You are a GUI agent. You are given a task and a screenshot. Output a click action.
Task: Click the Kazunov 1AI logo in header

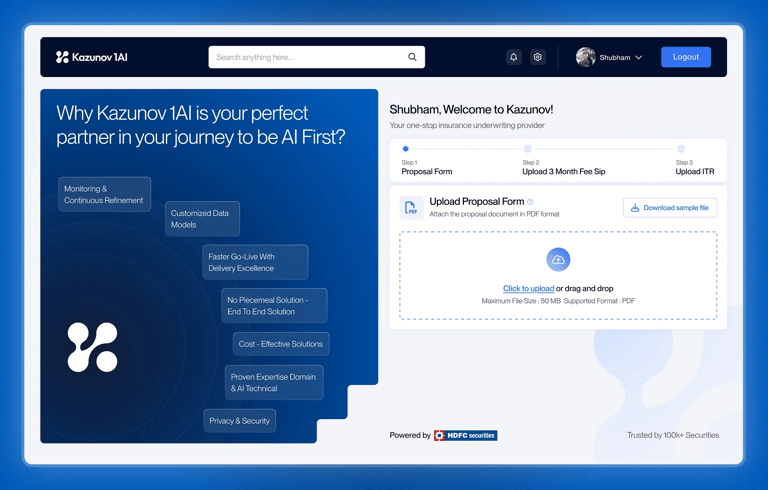coord(92,57)
